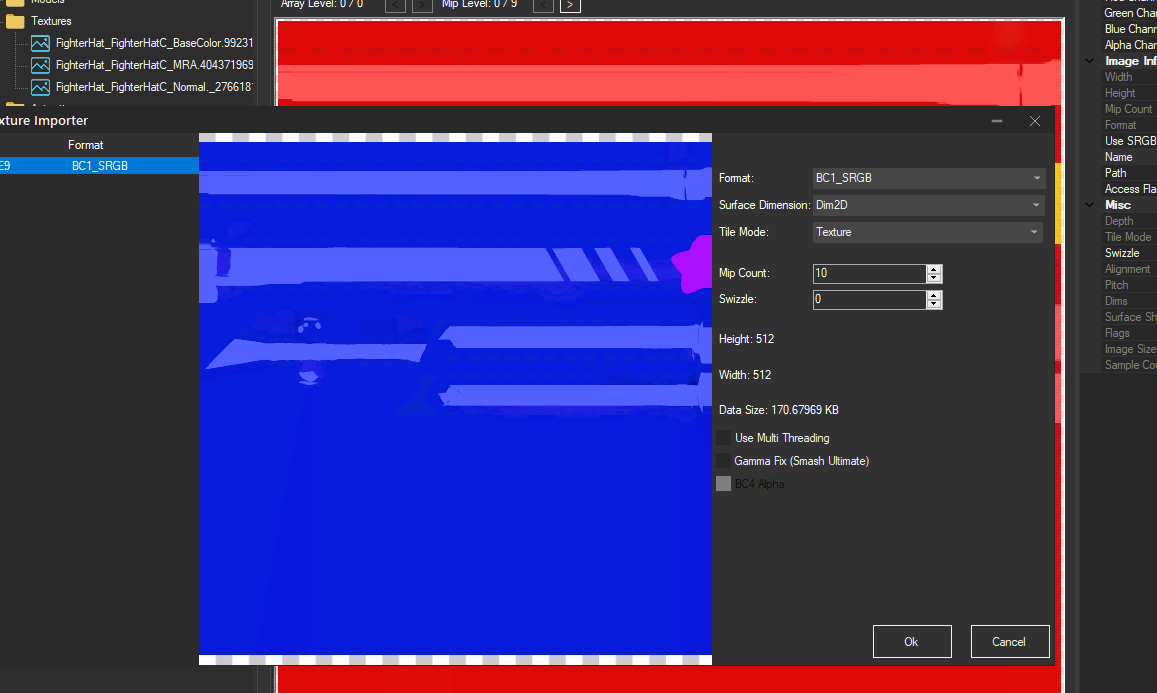Open the Textures folder icon in the tree
The width and height of the screenshot is (1157, 693).
(16, 21)
